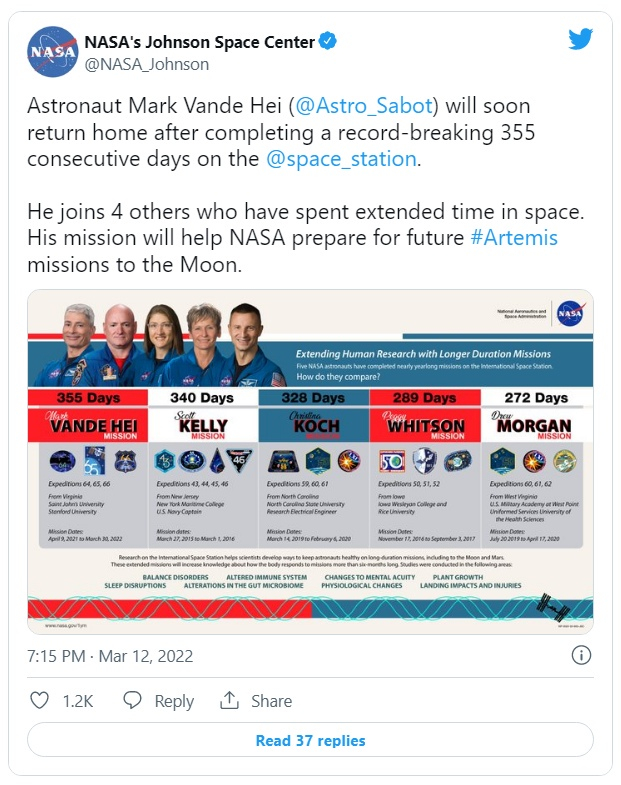The image size is (621, 785).
Task: Open the tweet info icon
Action: point(580,656)
